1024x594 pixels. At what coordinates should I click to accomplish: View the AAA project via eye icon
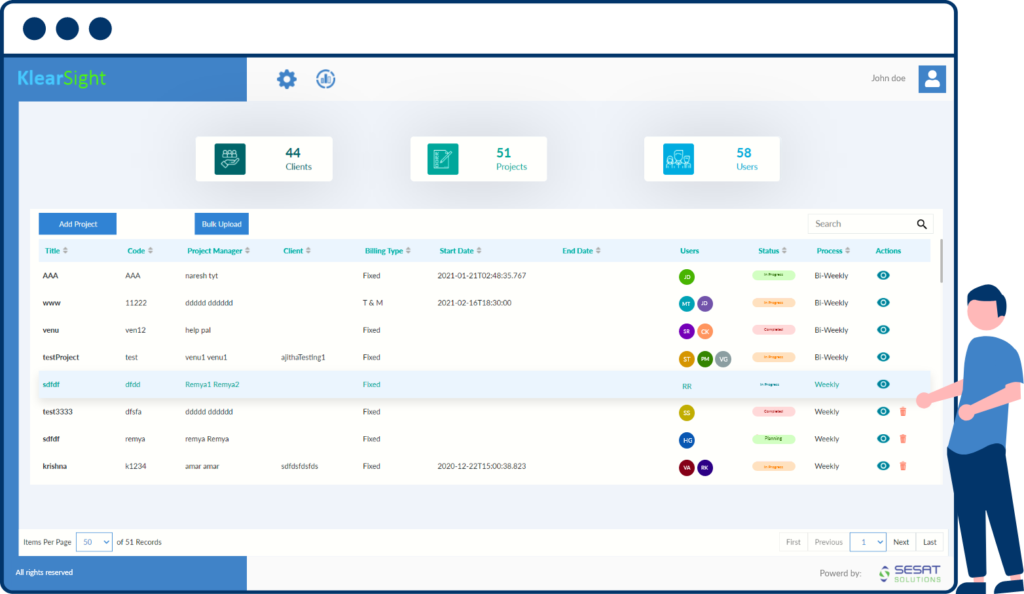[883, 275]
